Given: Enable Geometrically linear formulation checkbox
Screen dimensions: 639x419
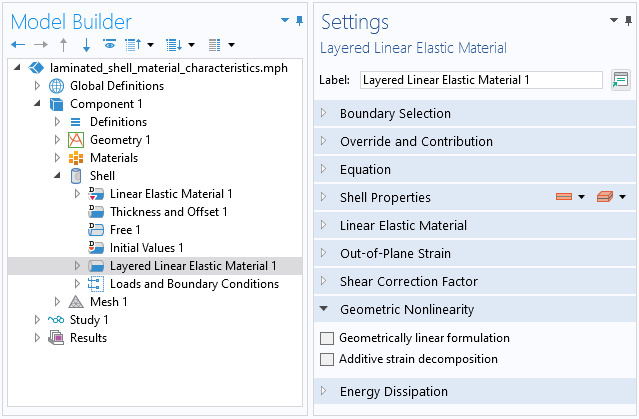Looking at the screenshot, I should point(327,338).
